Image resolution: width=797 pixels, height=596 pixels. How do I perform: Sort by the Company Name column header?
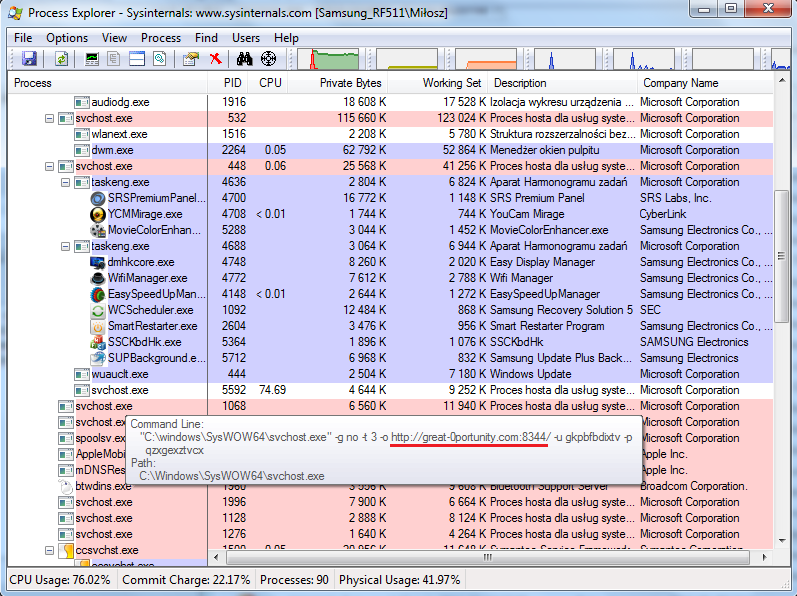(705, 83)
